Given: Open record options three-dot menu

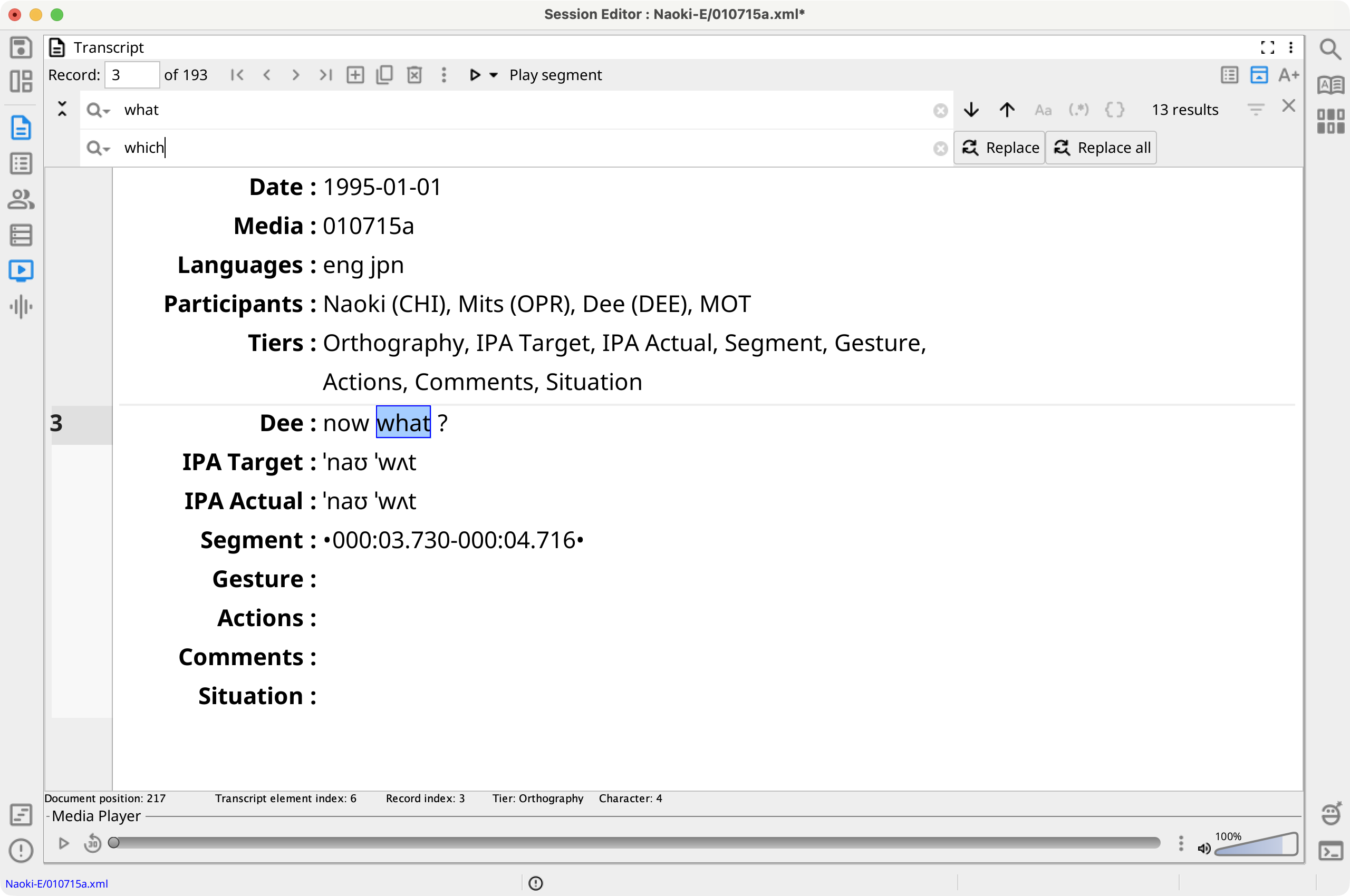Looking at the screenshot, I should pos(443,75).
